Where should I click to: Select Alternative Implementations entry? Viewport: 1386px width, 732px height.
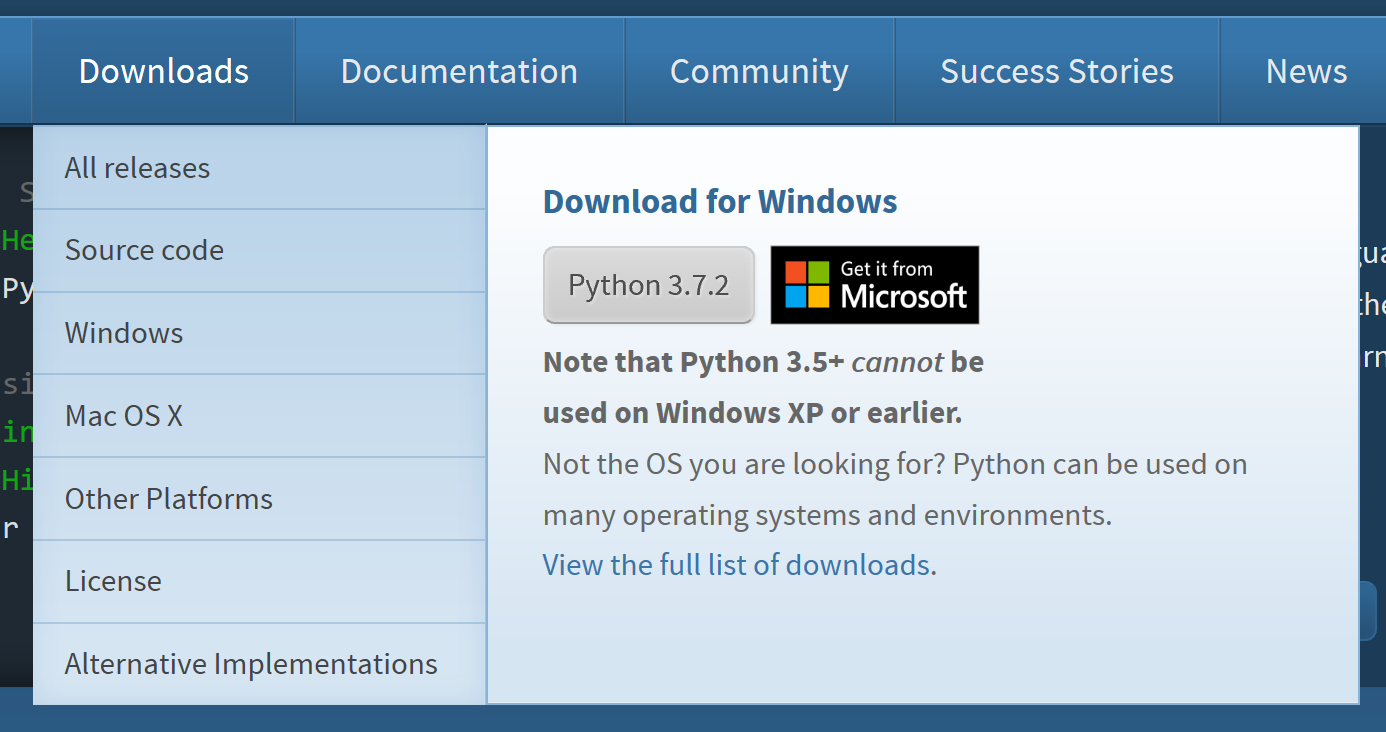click(260, 664)
